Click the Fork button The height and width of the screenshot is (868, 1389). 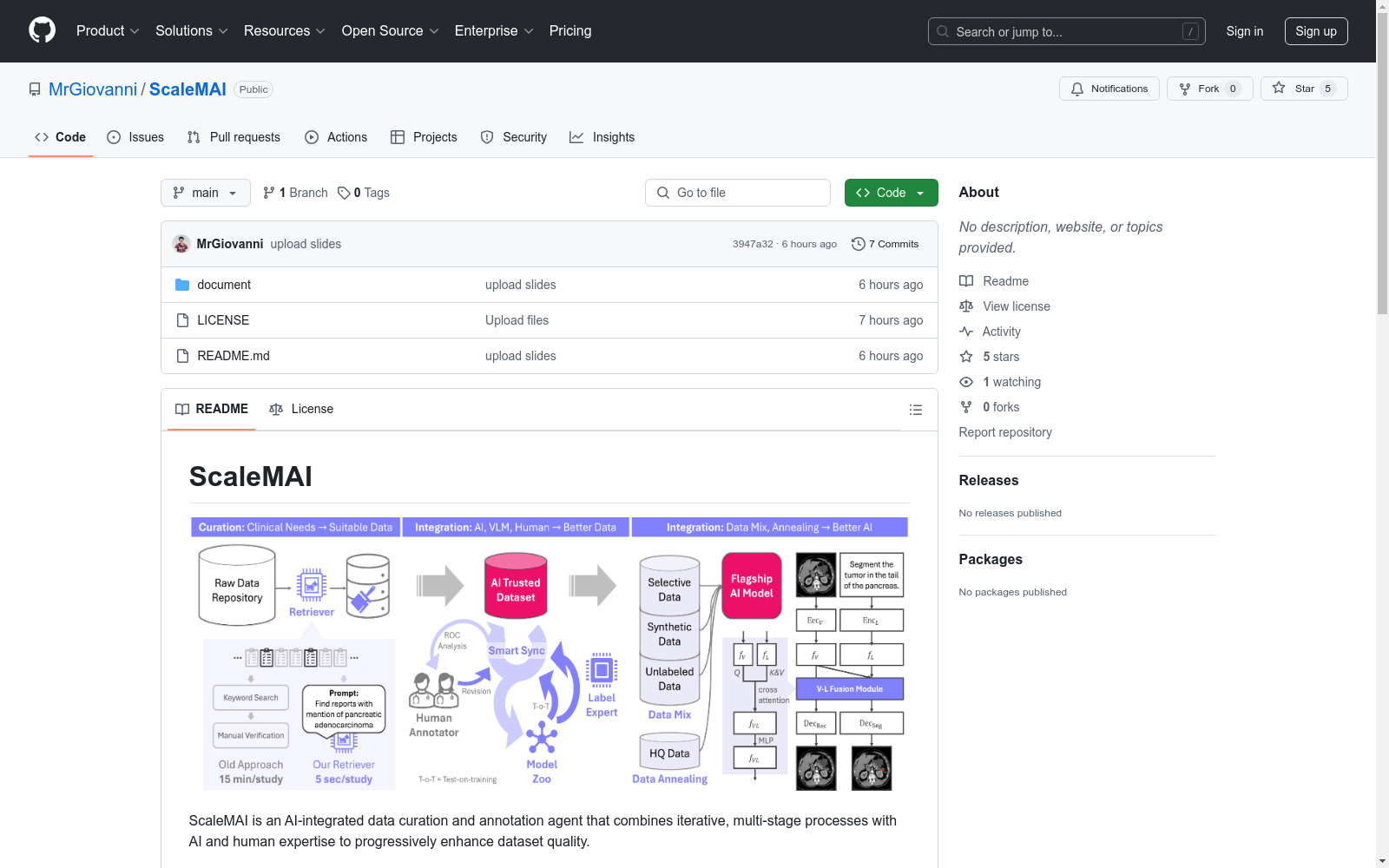click(x=1210, y=89)
